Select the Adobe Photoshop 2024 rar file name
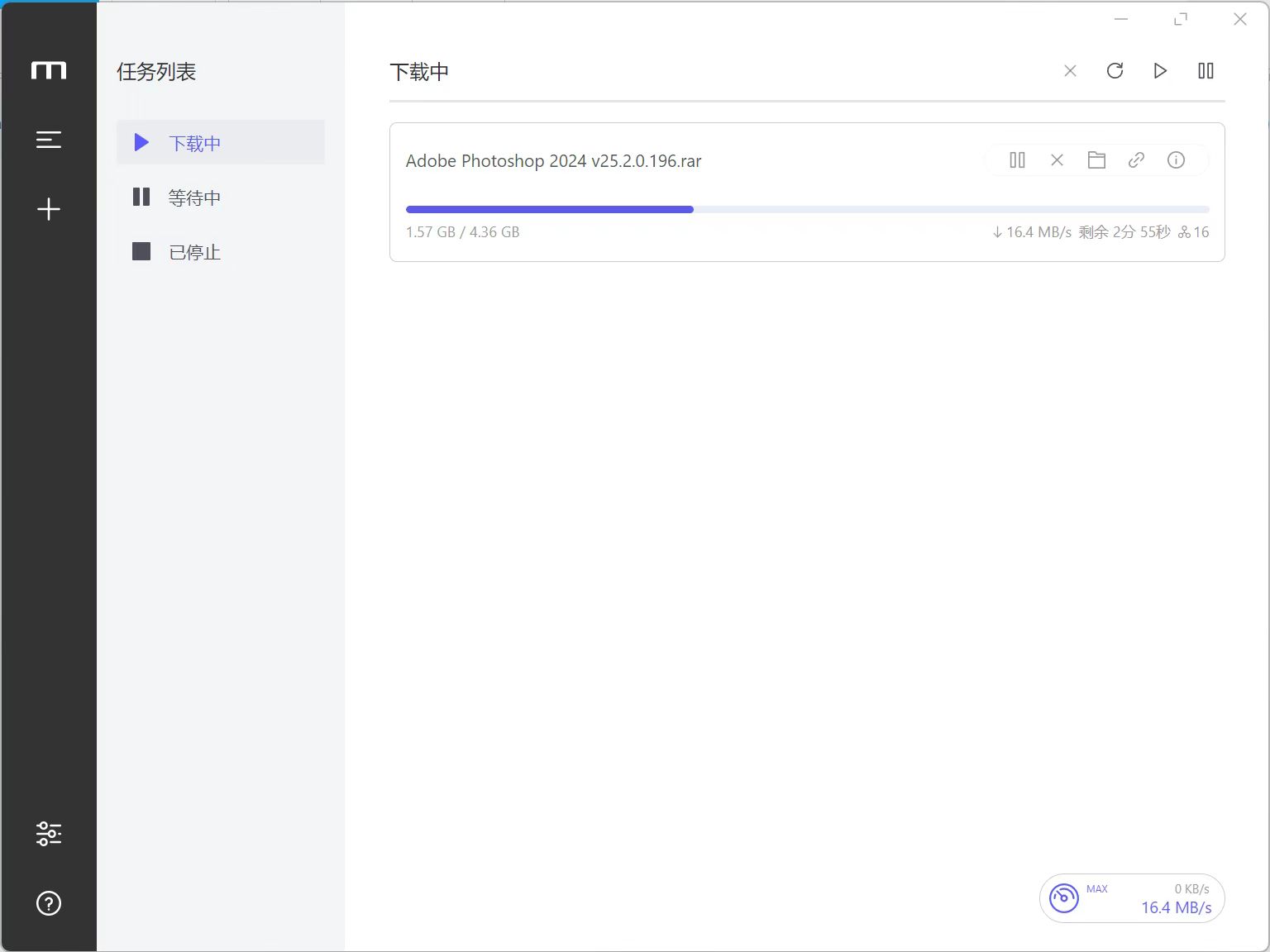This screenshot has width=1270, height=952. point(553,161)
